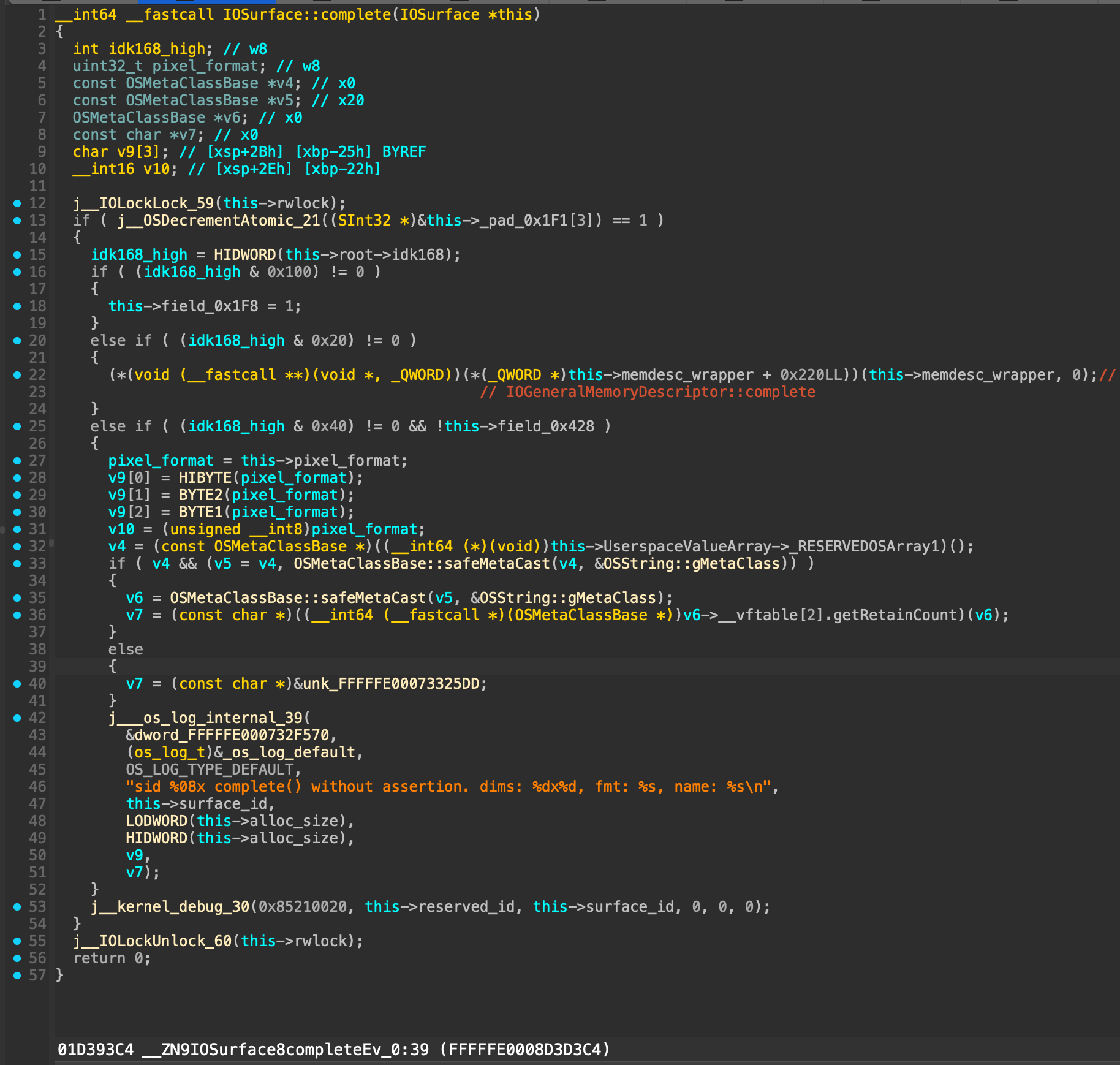
Task: Set breakpoint dot at line 29
Action: pos(17,495)
